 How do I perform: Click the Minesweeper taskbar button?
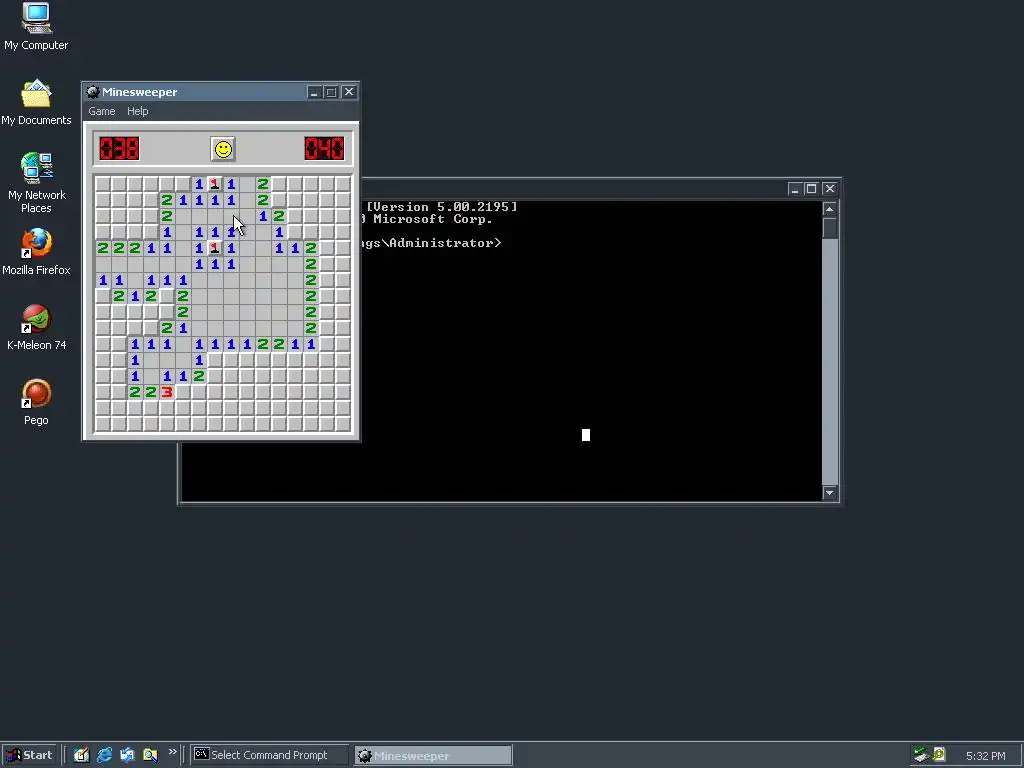(x=433, y=756)
